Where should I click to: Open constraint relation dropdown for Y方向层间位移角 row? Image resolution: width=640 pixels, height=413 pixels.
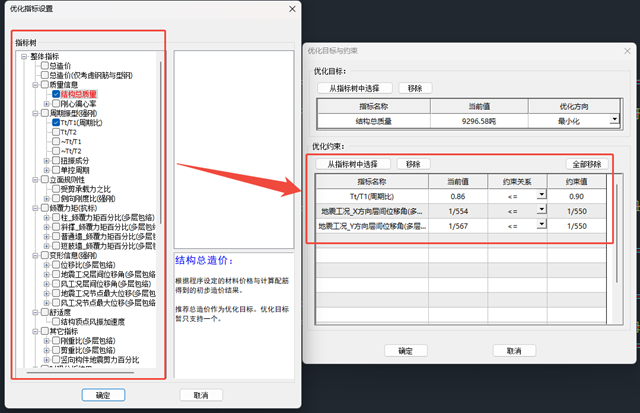(x=541, y=226)
